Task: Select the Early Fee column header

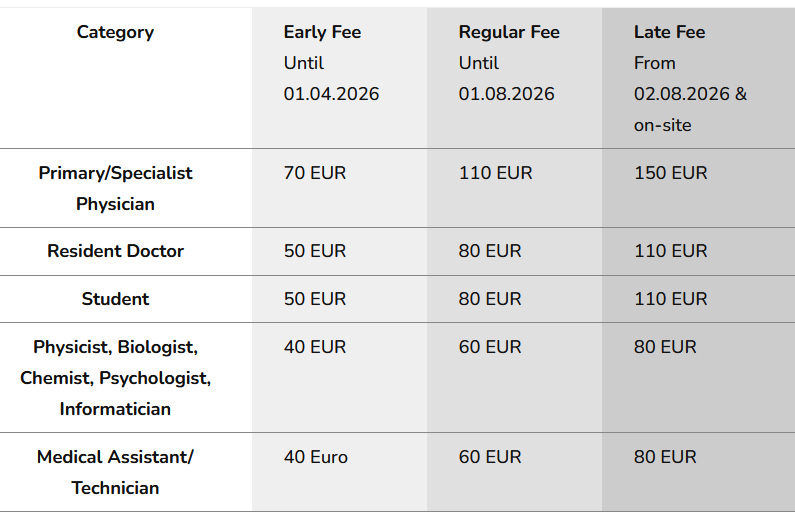Action: (322, 32)
